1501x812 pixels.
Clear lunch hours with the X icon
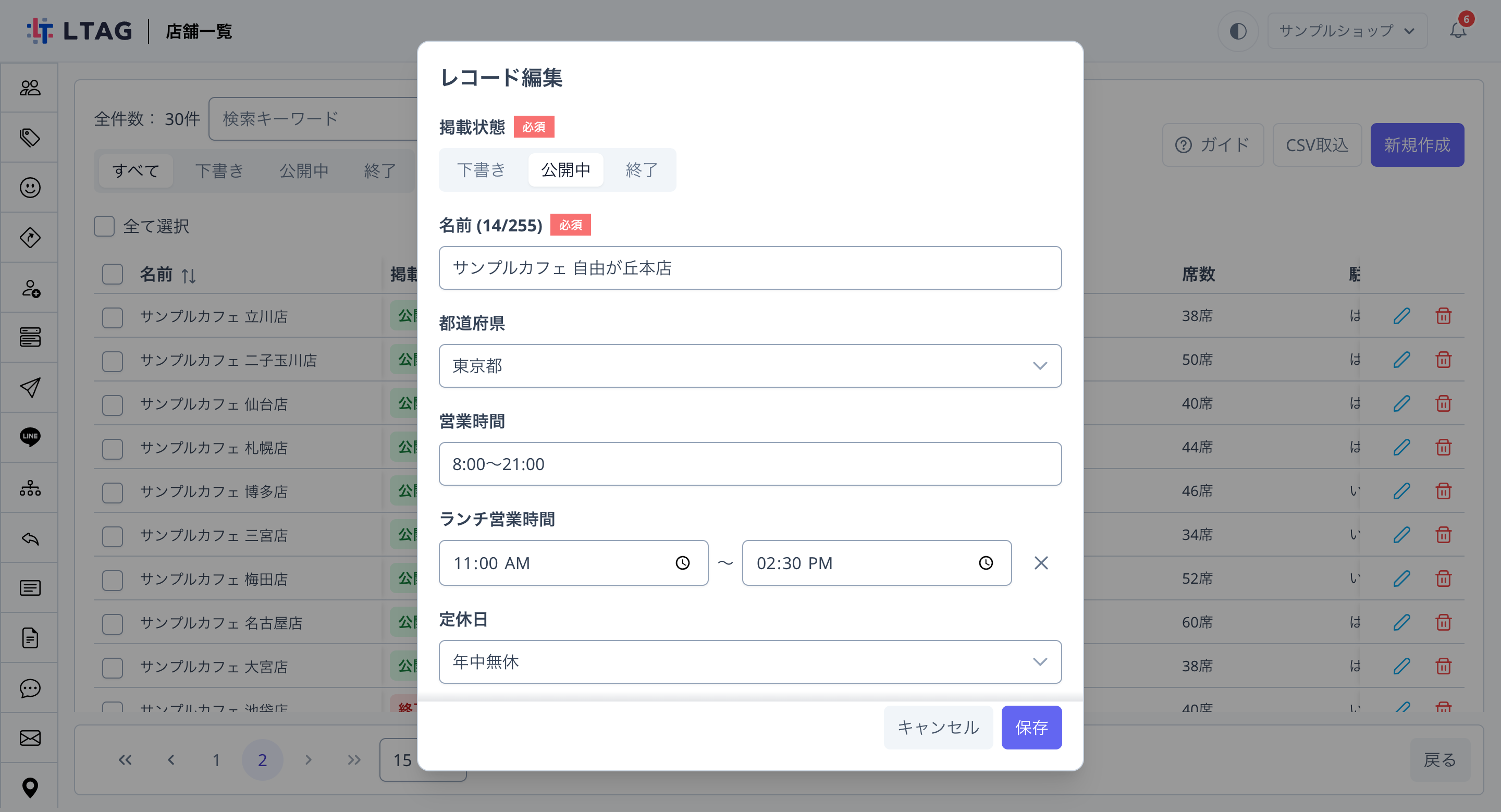point(1041,563)
